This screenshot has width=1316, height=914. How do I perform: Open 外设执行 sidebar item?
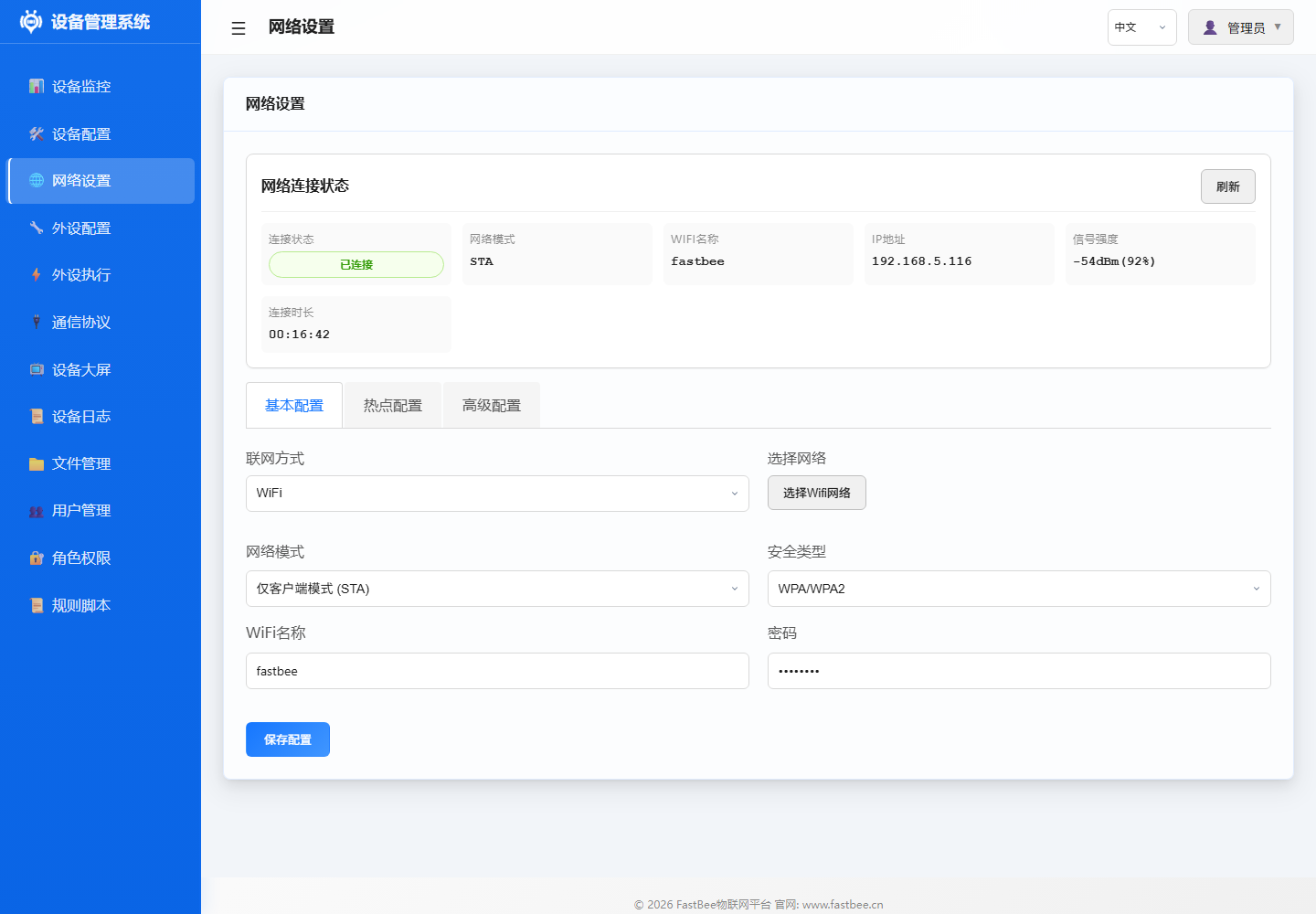pyautogui.click(x=101, y=275)
